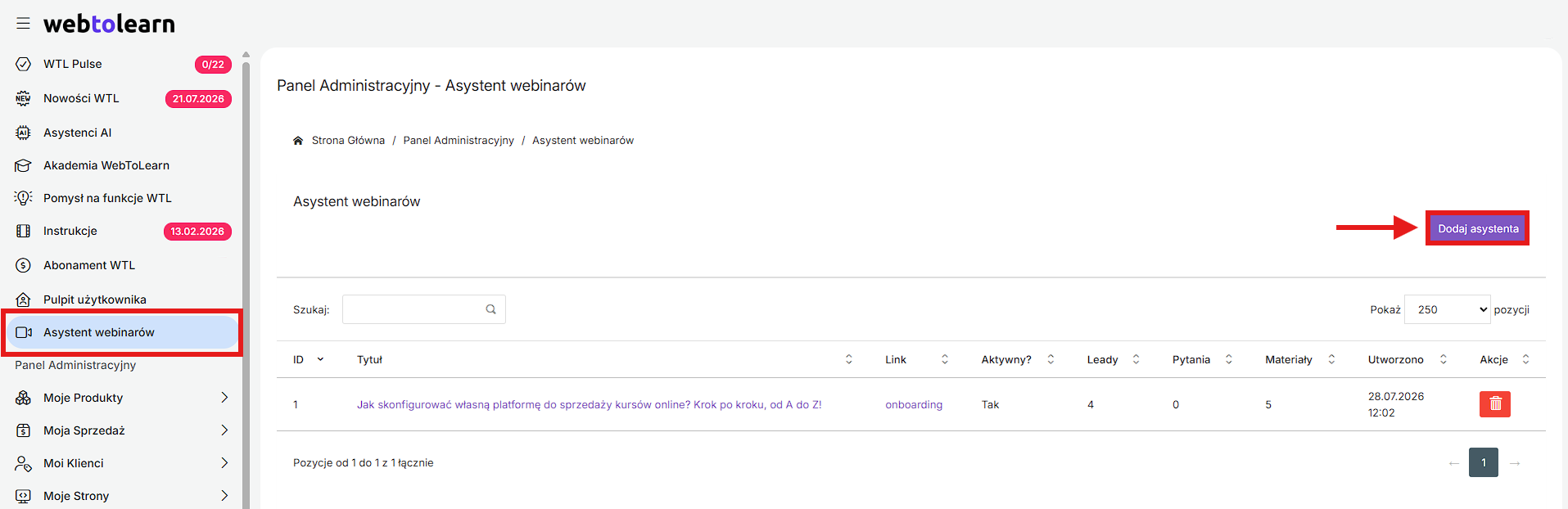Open WTL Pulse menu item
The width and height of the screenshot is (1568, 509).
(x=73, y=64)
